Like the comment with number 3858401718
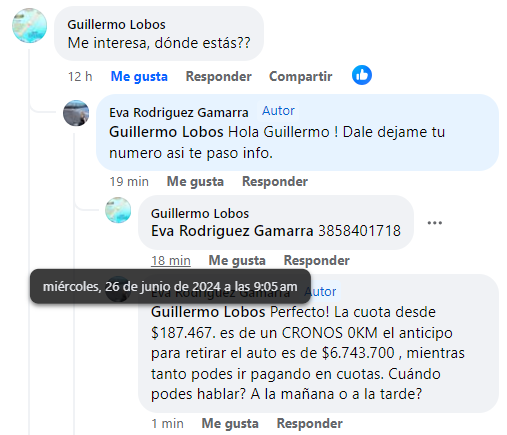 tap(237, 260)
